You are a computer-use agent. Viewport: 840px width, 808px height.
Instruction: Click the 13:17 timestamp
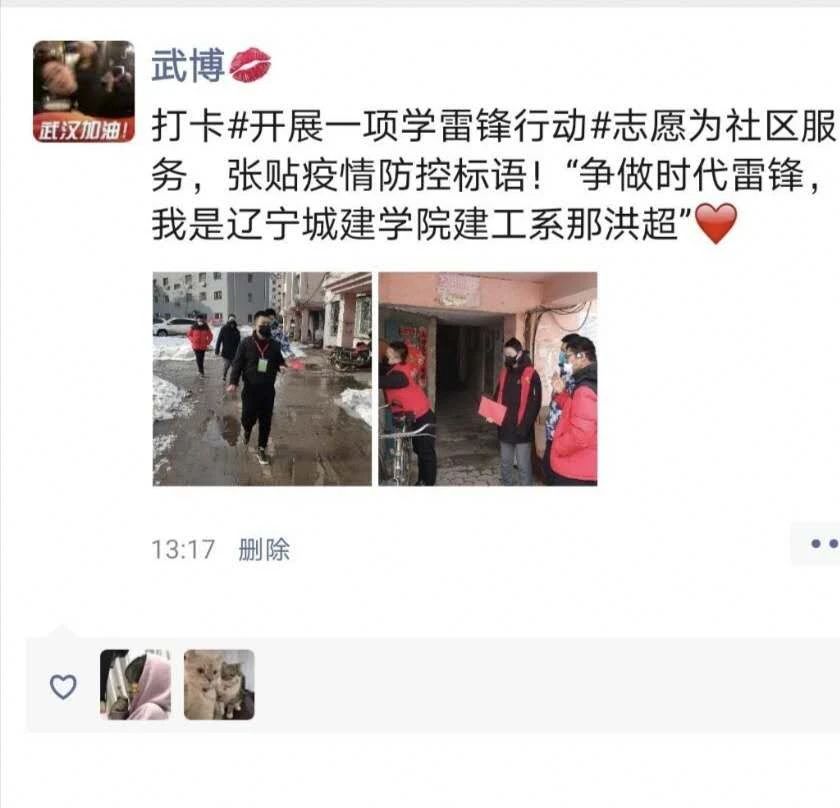(x=183, y=550)
